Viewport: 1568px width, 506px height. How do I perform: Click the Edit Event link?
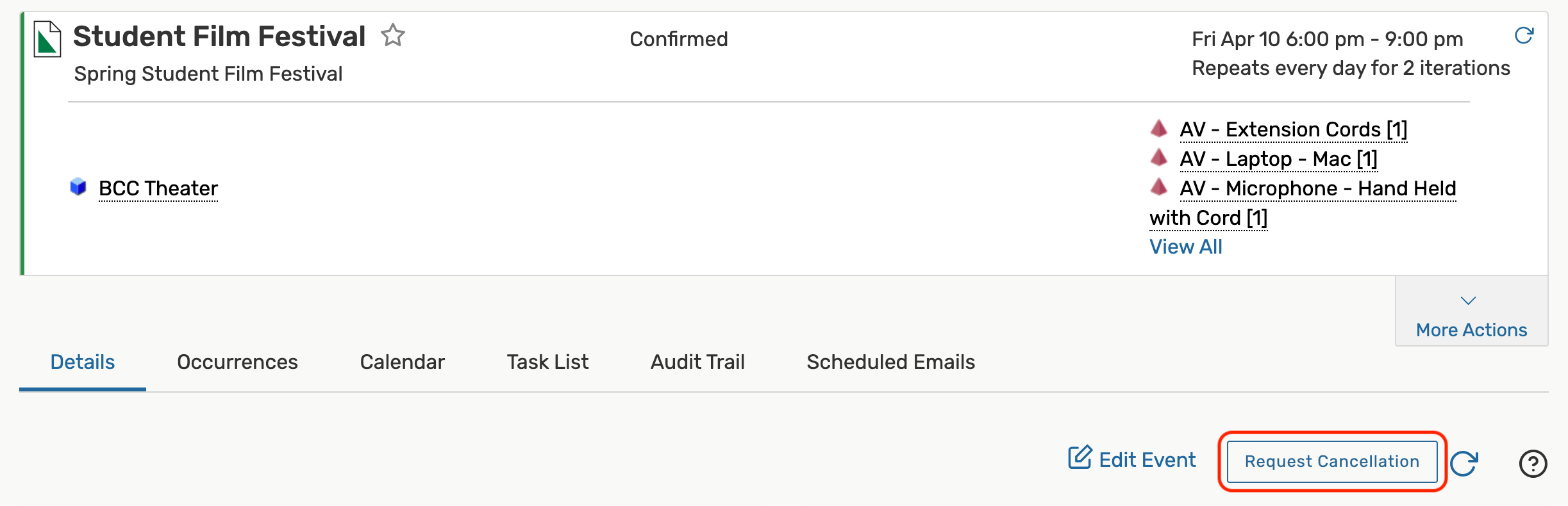click(x=1132, y=459)
